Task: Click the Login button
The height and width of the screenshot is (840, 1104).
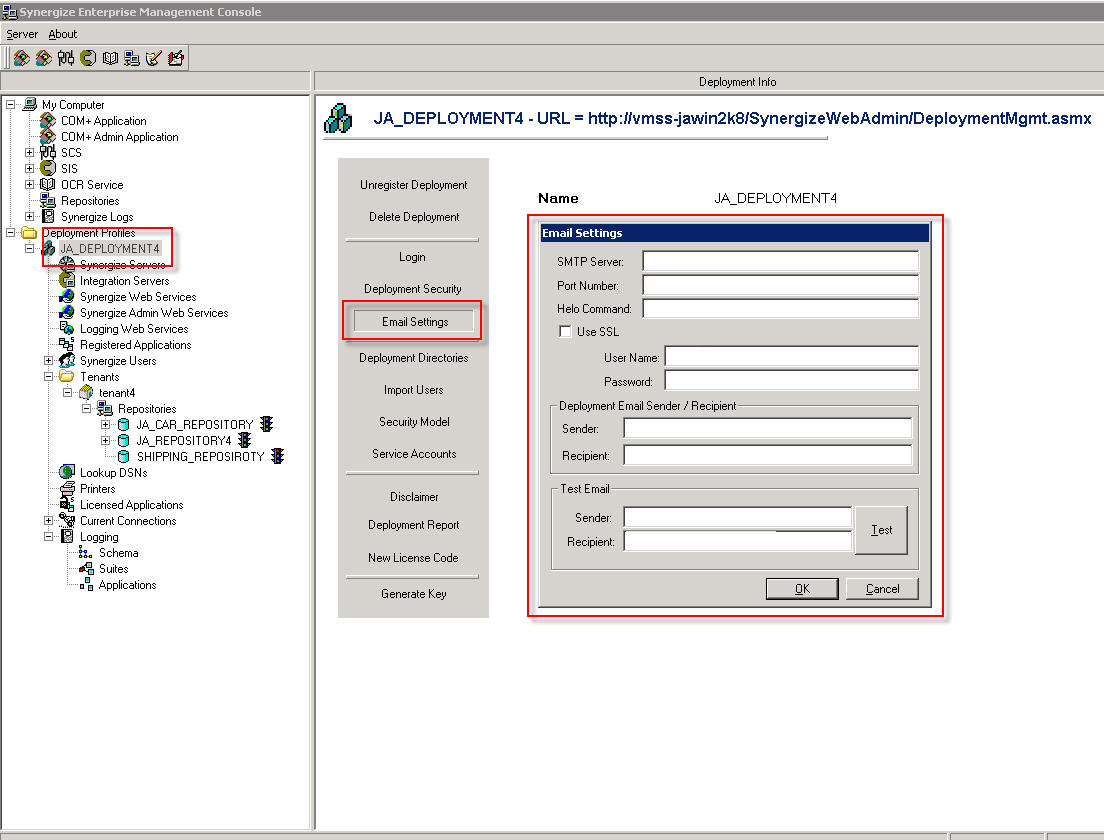Action: click(412, 257)
